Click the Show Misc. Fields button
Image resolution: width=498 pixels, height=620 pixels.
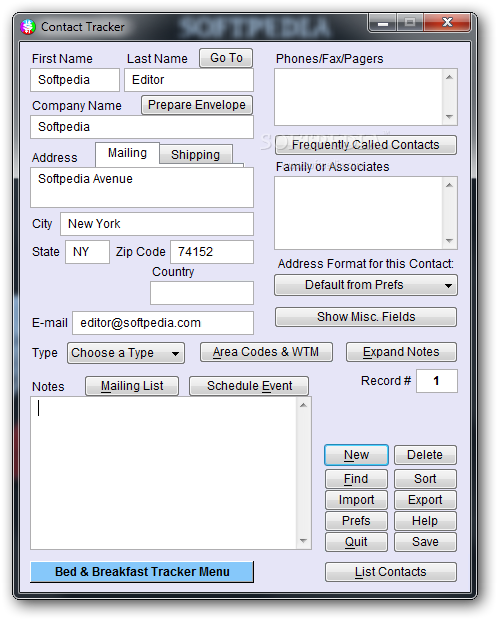coord(366,317)
